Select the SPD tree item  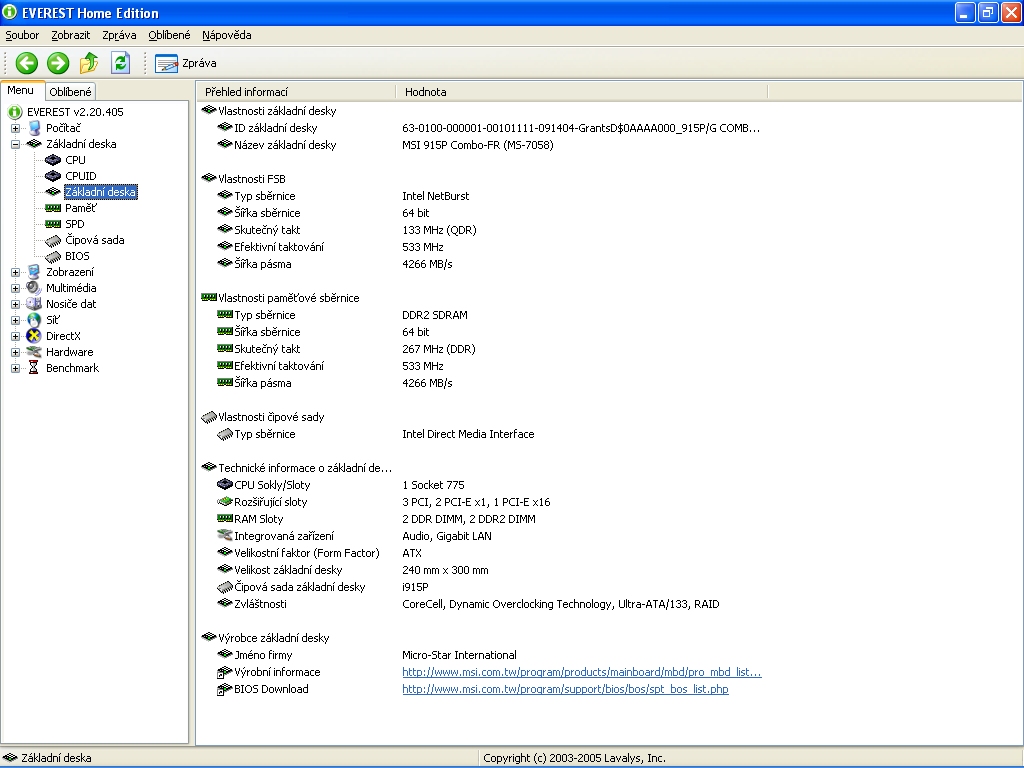click(74, 224)
